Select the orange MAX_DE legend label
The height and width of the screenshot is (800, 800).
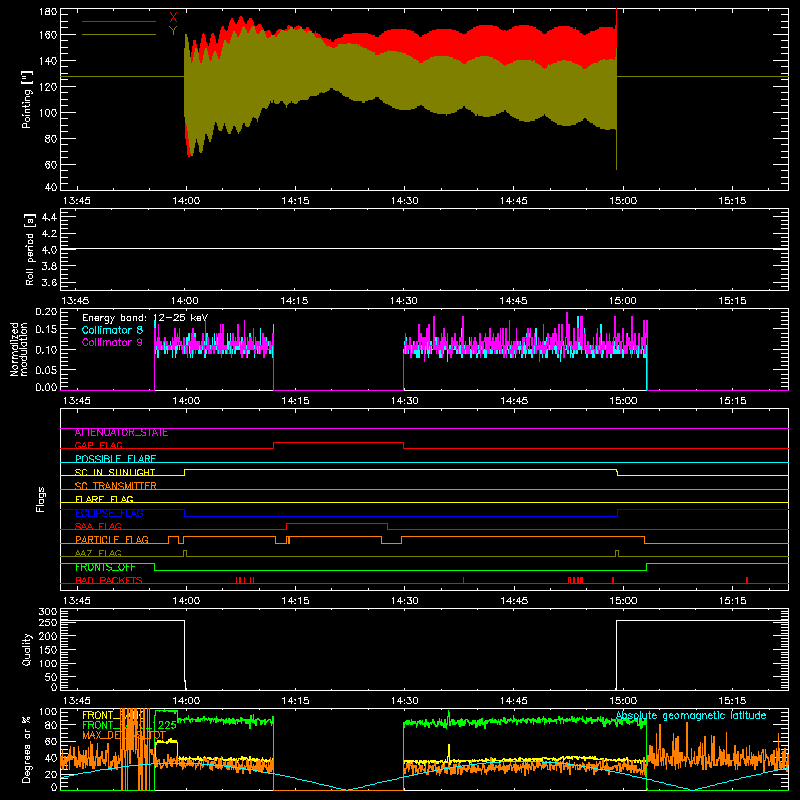click(124, 735)
